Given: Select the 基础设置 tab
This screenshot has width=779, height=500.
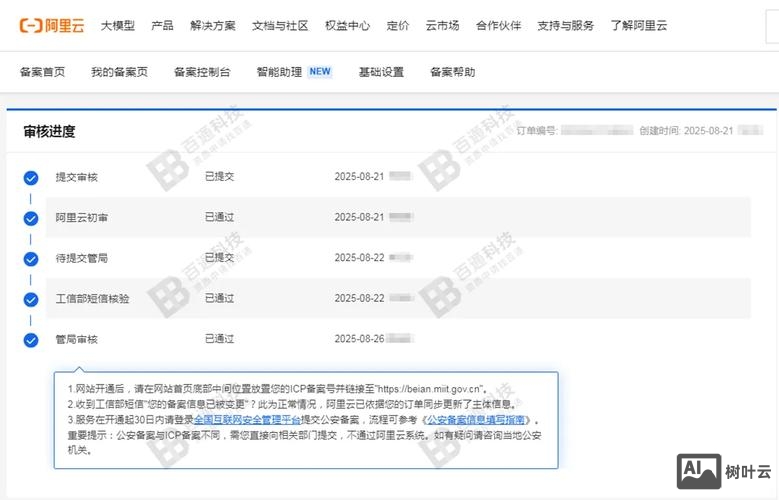Looking at the screenshot, I should click(x=382, y=72).
